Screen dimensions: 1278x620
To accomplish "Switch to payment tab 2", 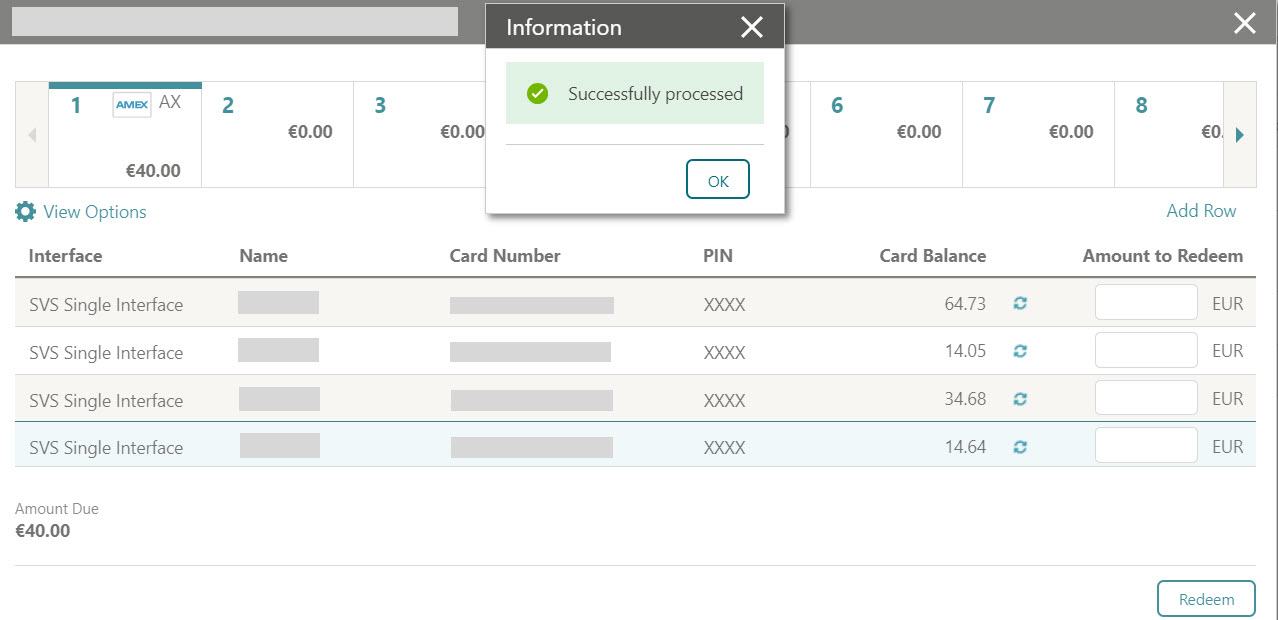I will (x=277, y=133).
